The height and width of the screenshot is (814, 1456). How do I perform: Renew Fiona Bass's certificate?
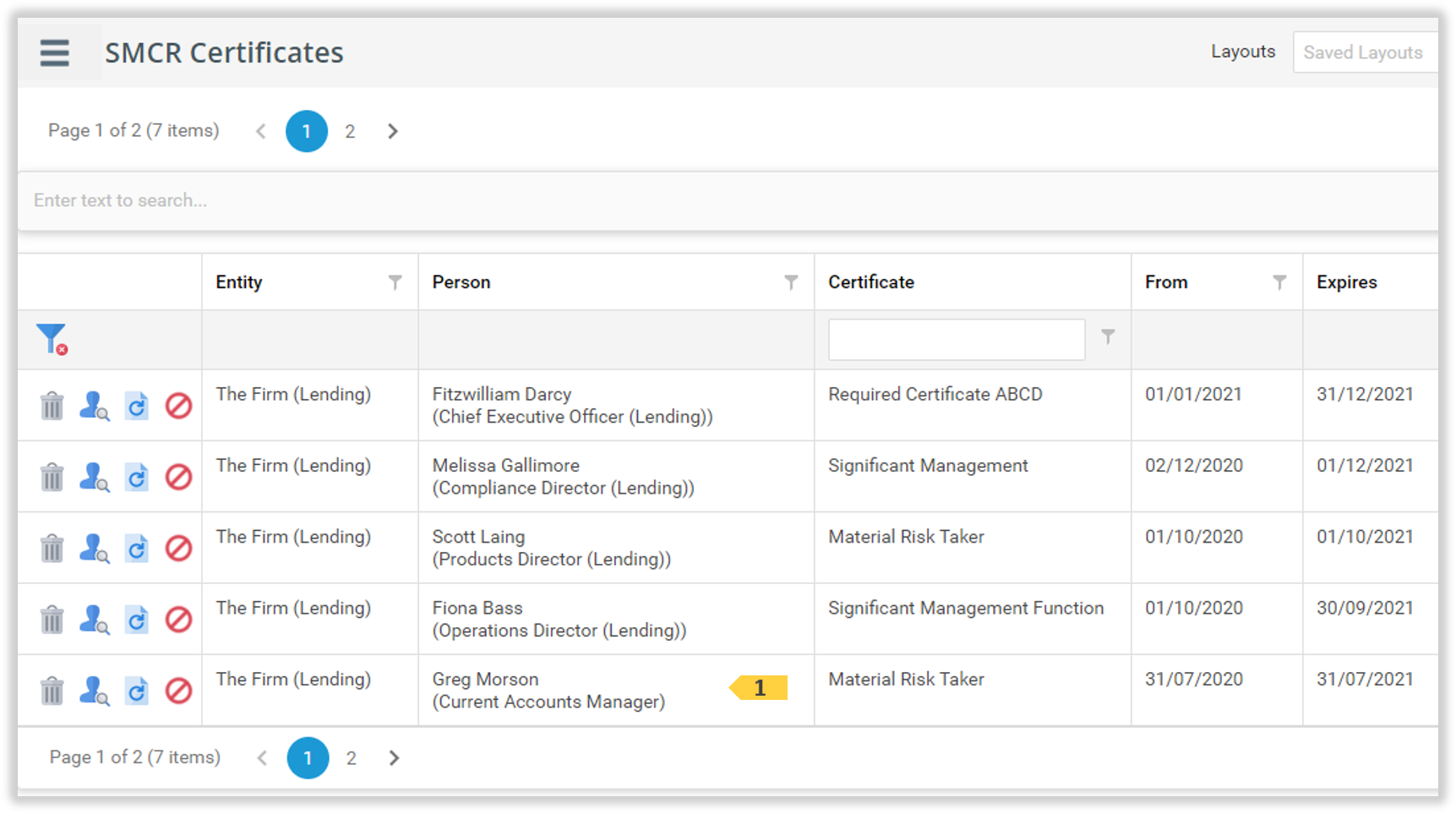click(x=136, y=620)
